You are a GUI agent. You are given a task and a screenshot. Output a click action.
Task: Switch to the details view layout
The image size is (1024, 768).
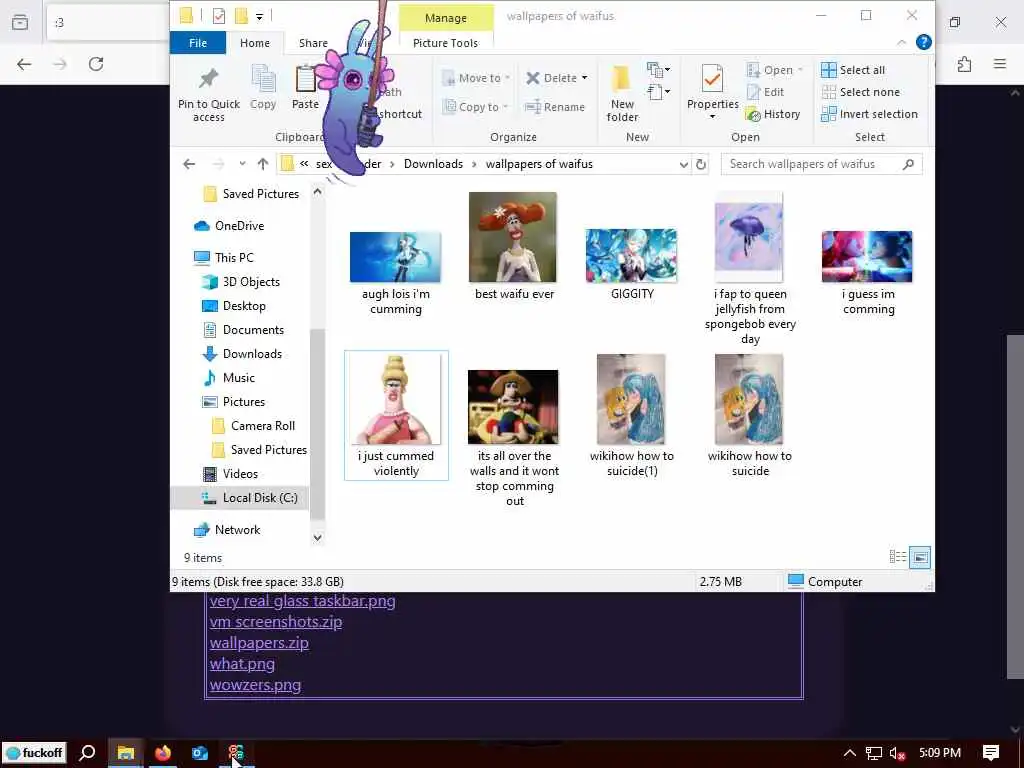click(x=898, y=557)
